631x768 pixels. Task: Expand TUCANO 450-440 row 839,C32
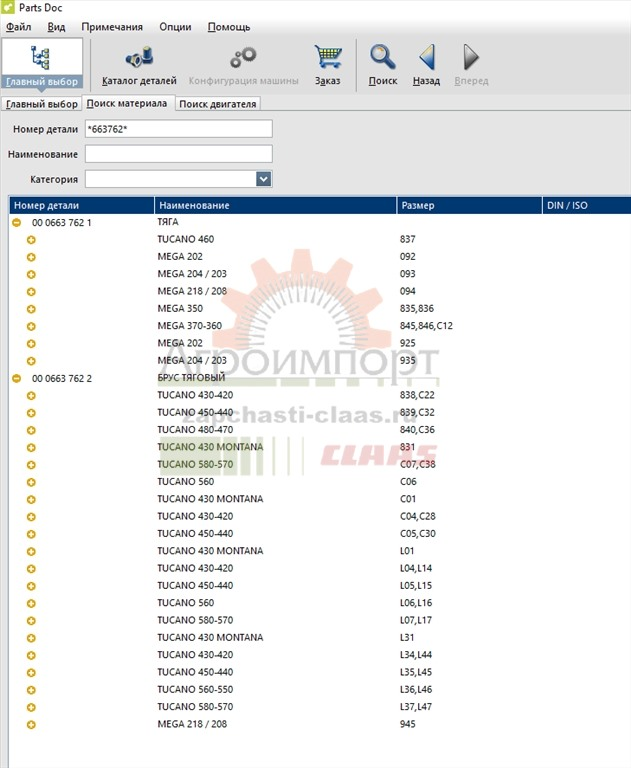pyautogui.click(x=31, y=413)
